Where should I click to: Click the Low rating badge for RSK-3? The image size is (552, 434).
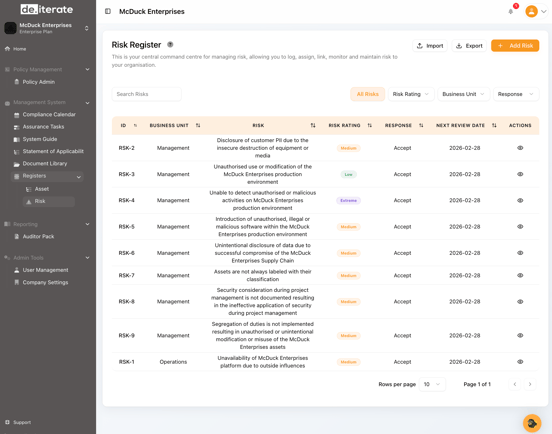click(x=349, y=174)
